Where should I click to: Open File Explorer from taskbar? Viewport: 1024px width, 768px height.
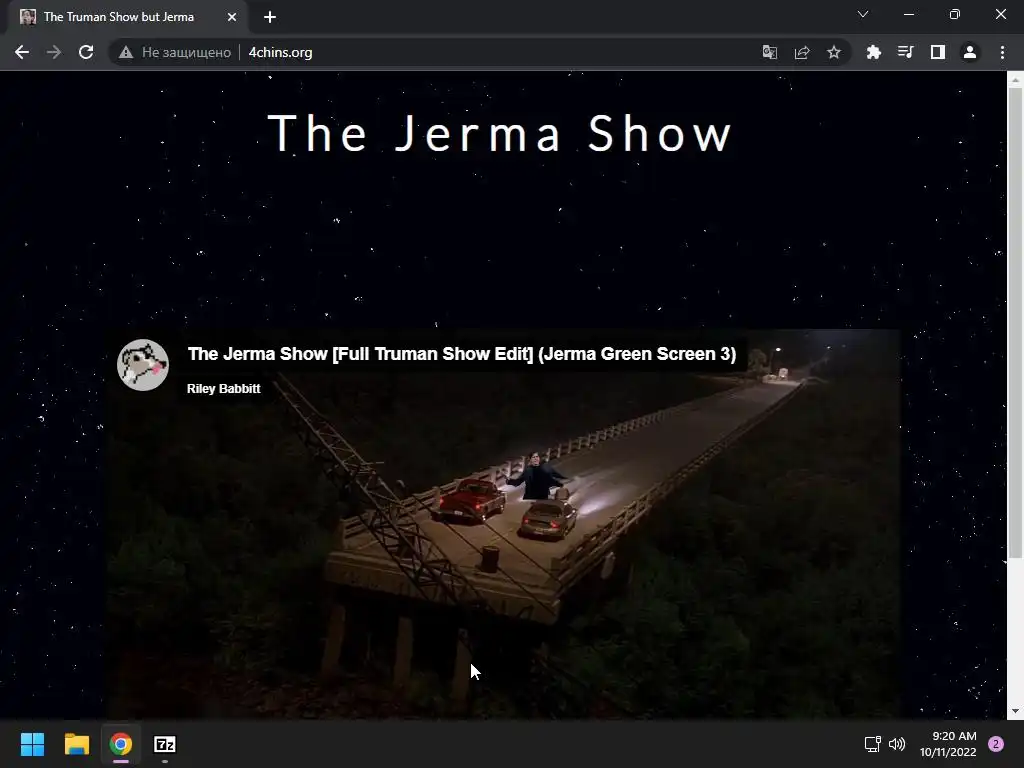(x=76, y=744)
